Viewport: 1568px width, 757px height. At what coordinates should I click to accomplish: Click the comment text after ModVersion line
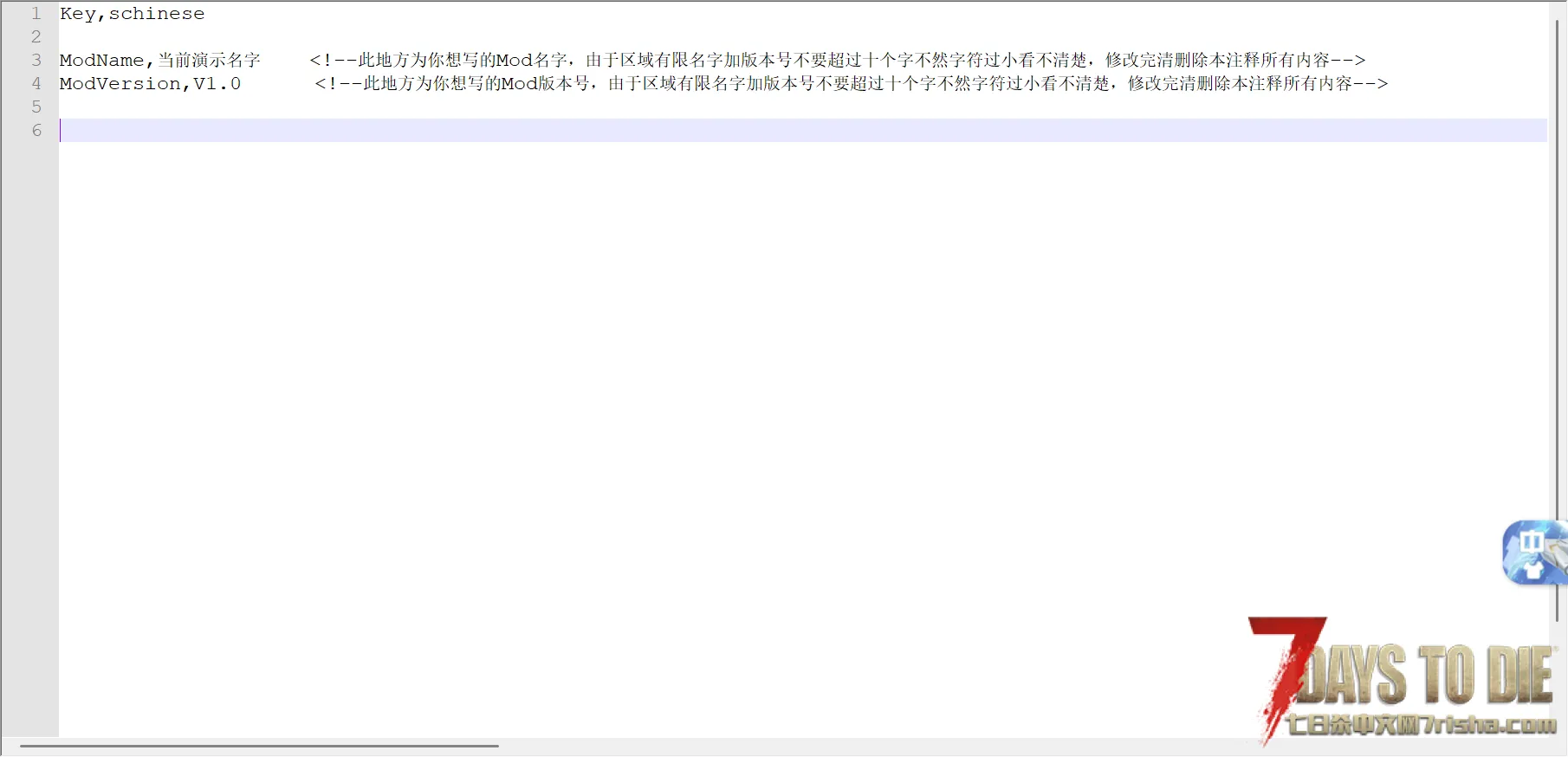[x=851, y=84]
